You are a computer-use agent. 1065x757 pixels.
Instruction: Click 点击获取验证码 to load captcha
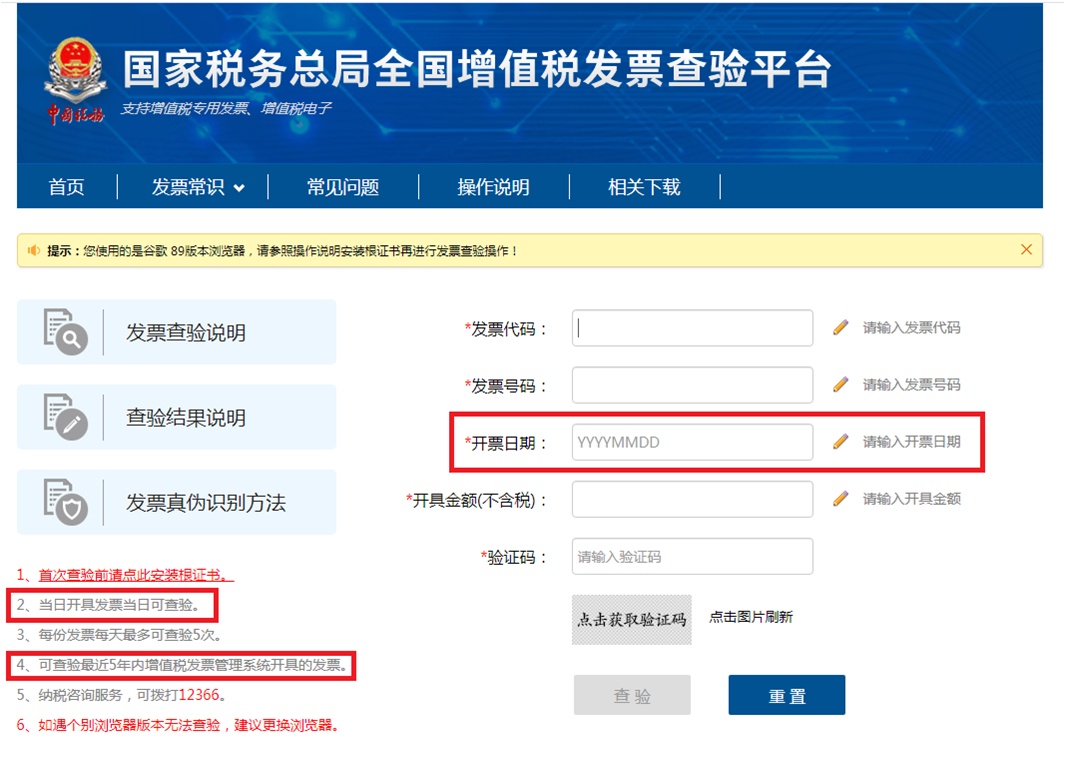(631, 620)
